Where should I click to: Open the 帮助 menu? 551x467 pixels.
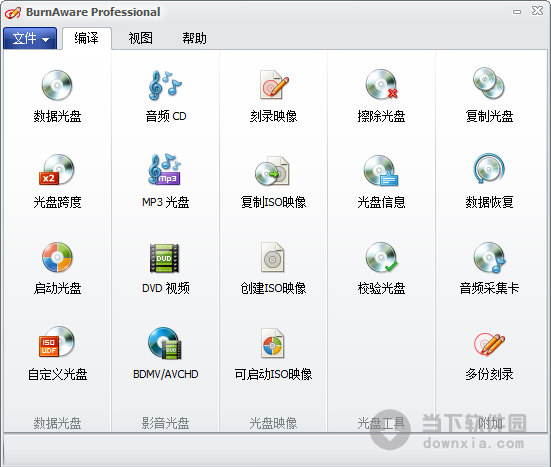pyautogui.click(x=194, y=38)
